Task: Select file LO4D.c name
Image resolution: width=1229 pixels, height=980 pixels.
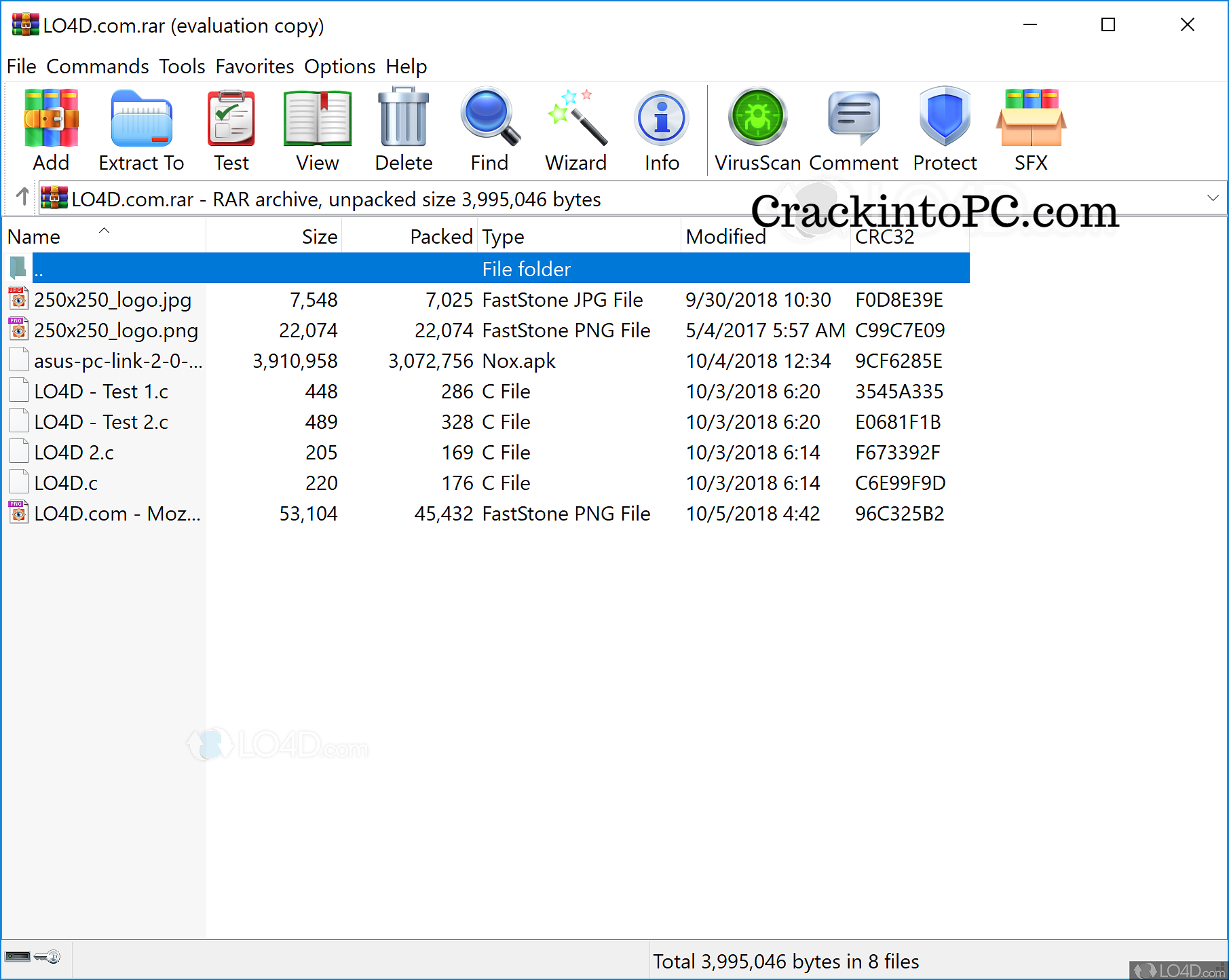Action: [66, 483]
